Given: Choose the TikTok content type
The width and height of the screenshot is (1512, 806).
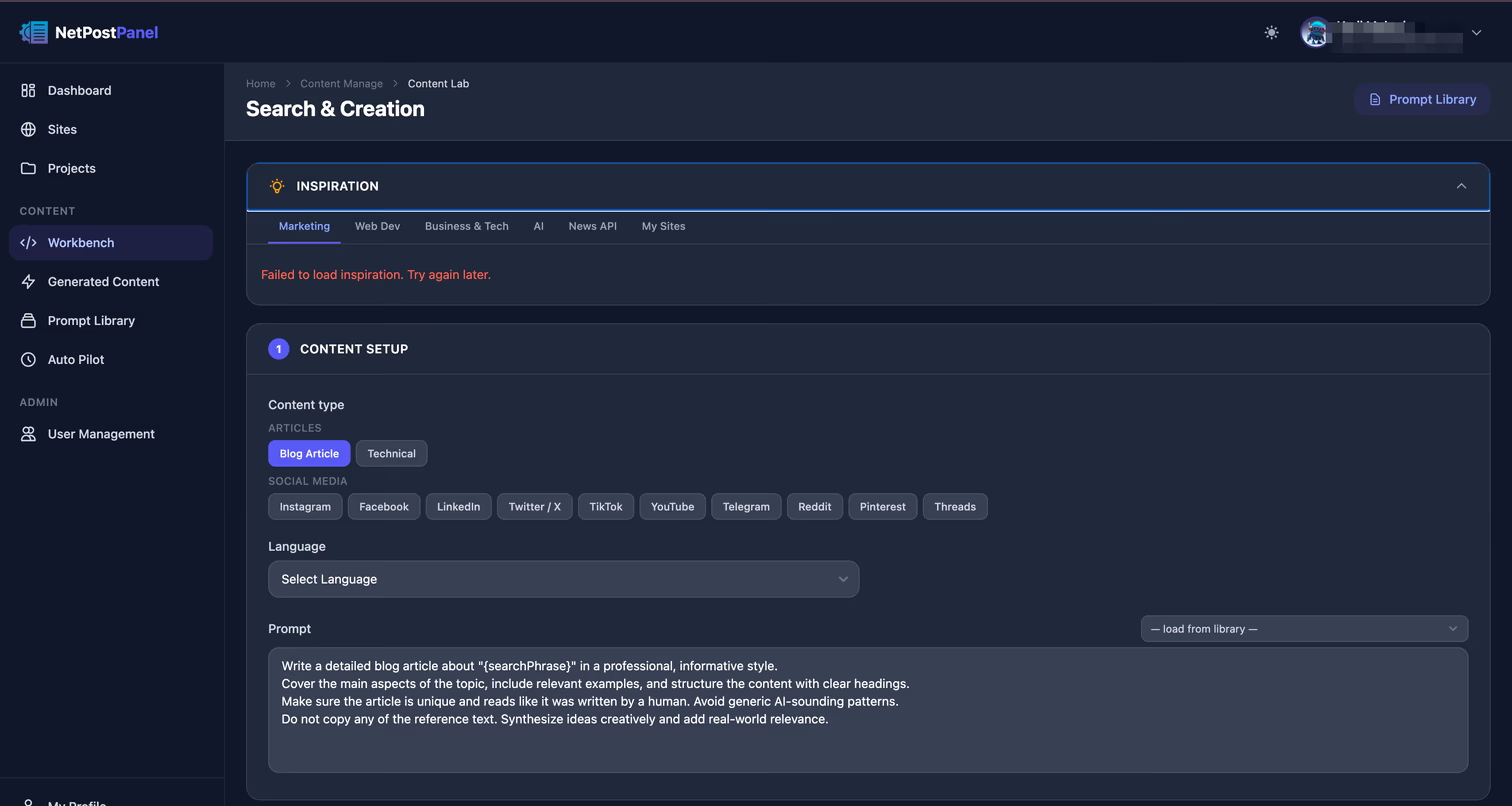Looking at the screenshot, I should (606, 507).
